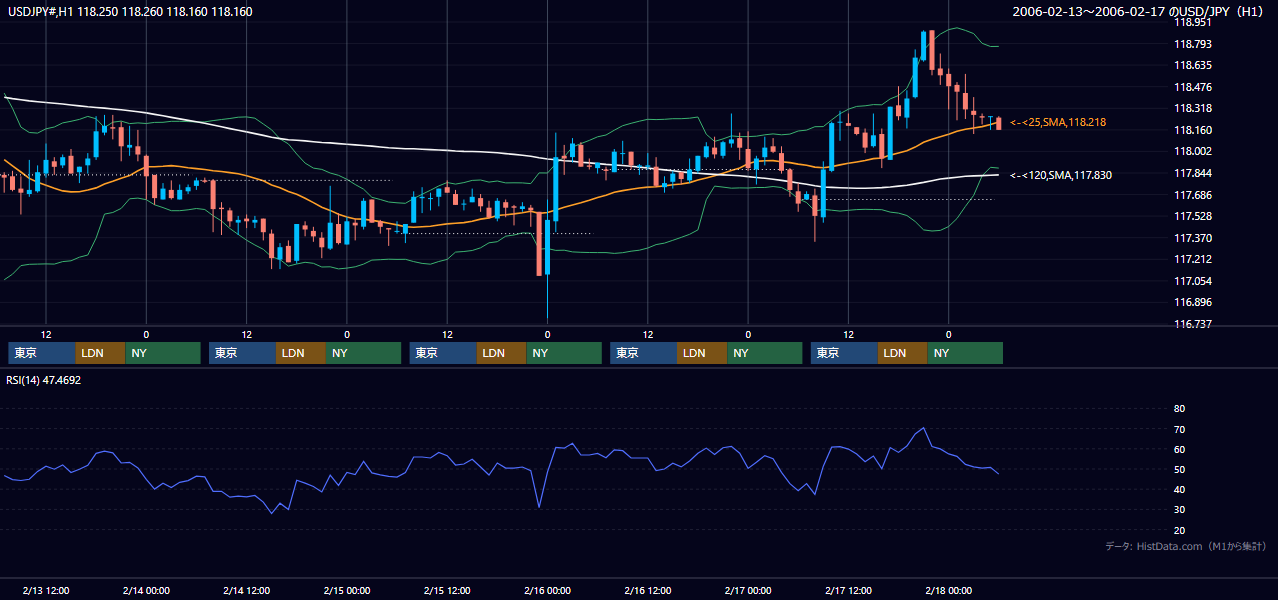1278x600 pixels.
Task: Click RSI scale level 60
Action: (x=1179, y=449)
